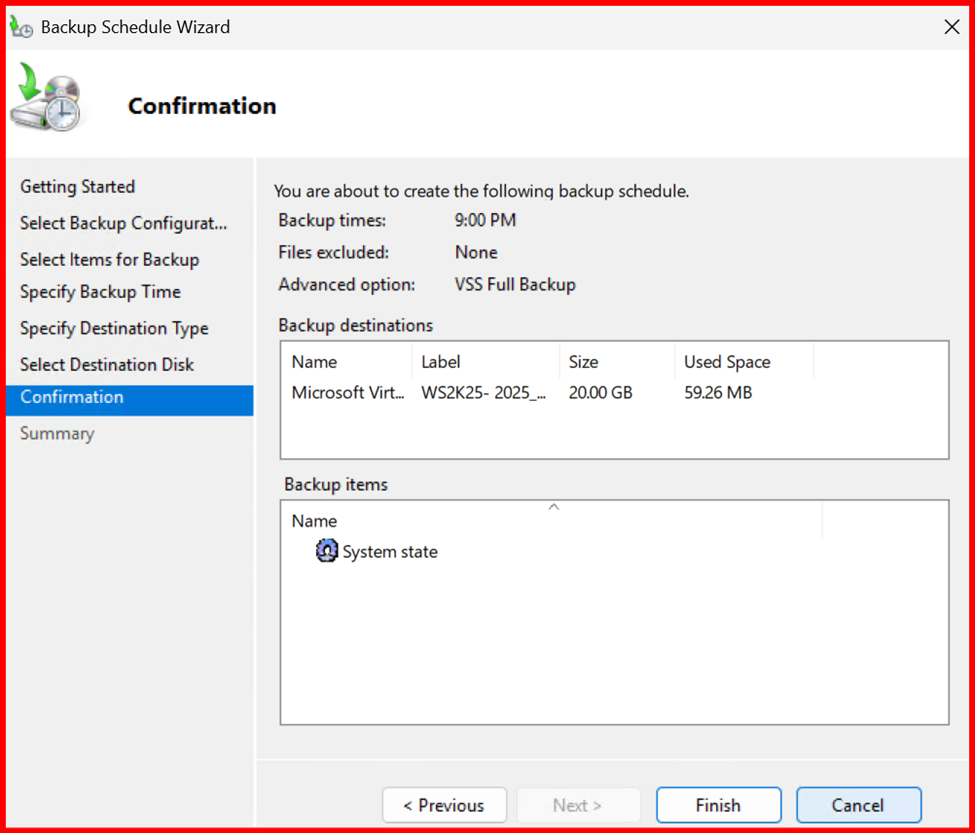Viewport: 975px width, 833px height.
Task: Select the System state backup item
Action: point(389,552)
